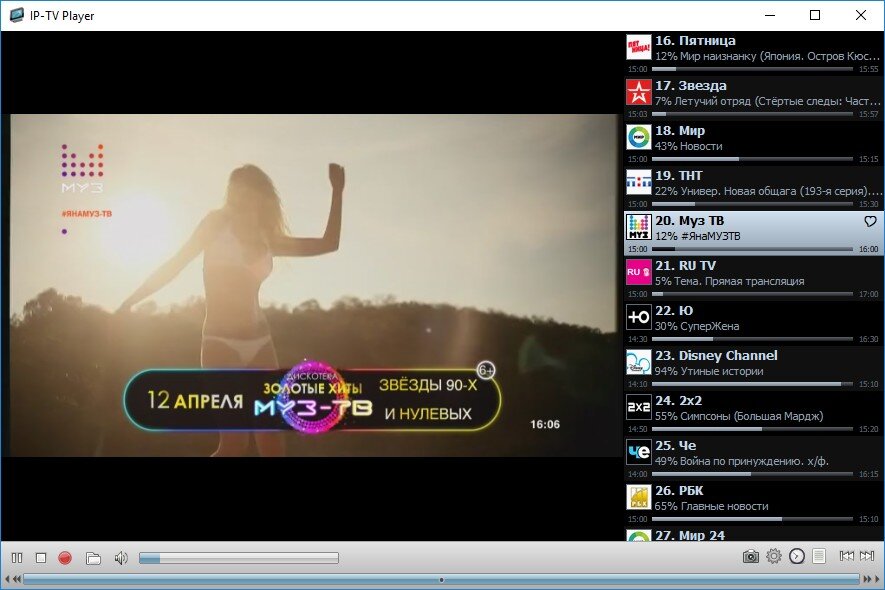Seek playback using the bottom progress bar
The width and height of the screenshot is (885, 590).
pyautogui.click(x=440, y=577)
